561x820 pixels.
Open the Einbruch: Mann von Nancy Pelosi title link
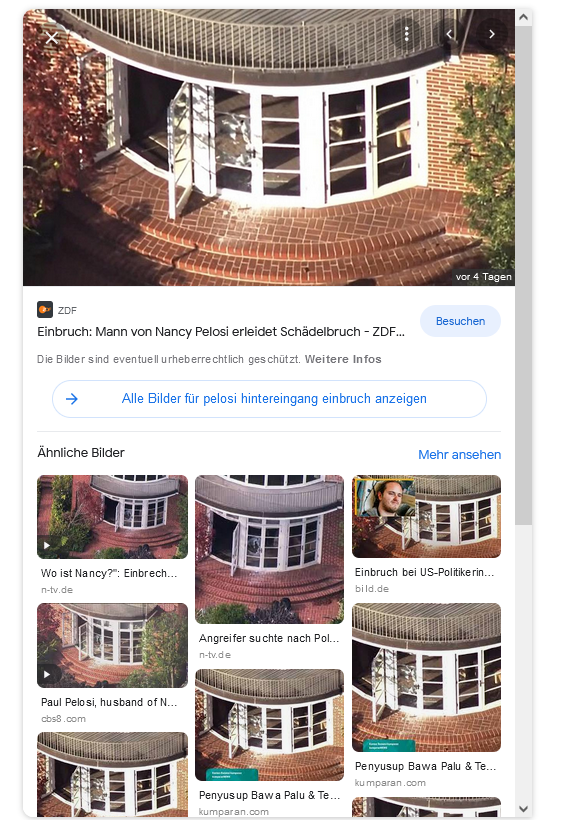click(x=221, y=332)
